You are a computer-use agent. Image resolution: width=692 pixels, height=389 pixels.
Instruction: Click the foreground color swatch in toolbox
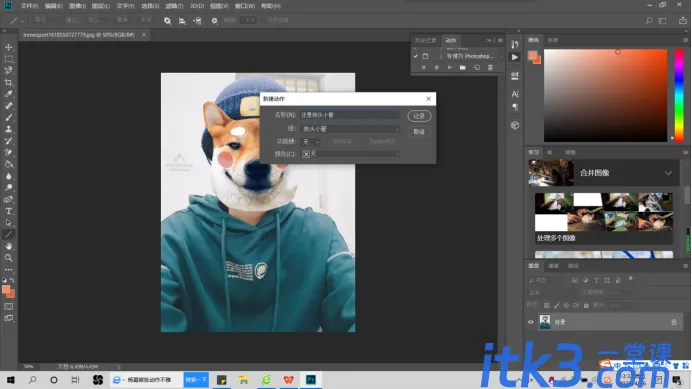point(6,290)
